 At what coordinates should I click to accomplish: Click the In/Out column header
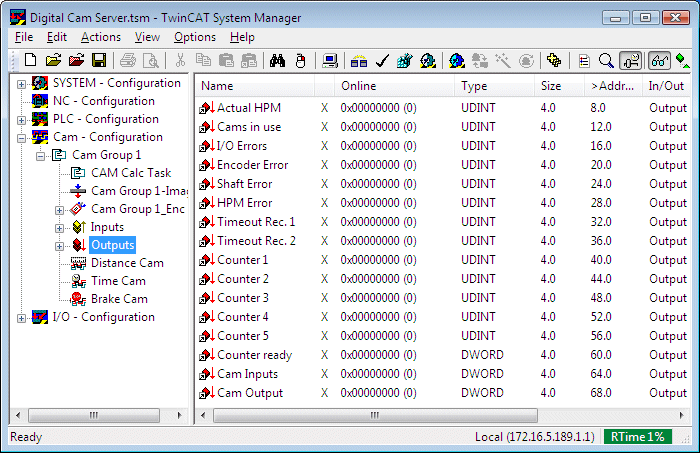(666, 86)
